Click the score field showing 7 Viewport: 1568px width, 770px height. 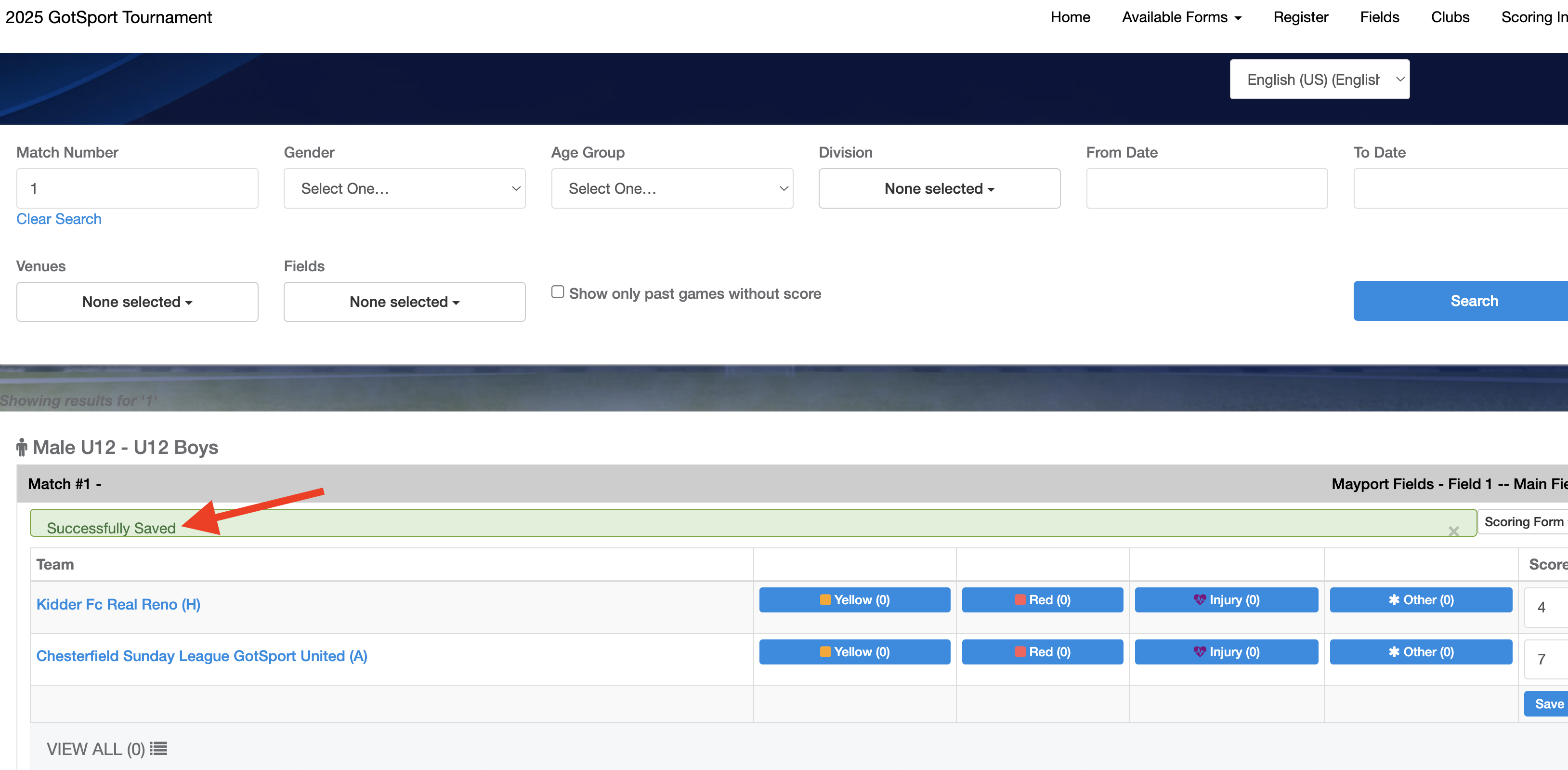[x=1546, y=659]
